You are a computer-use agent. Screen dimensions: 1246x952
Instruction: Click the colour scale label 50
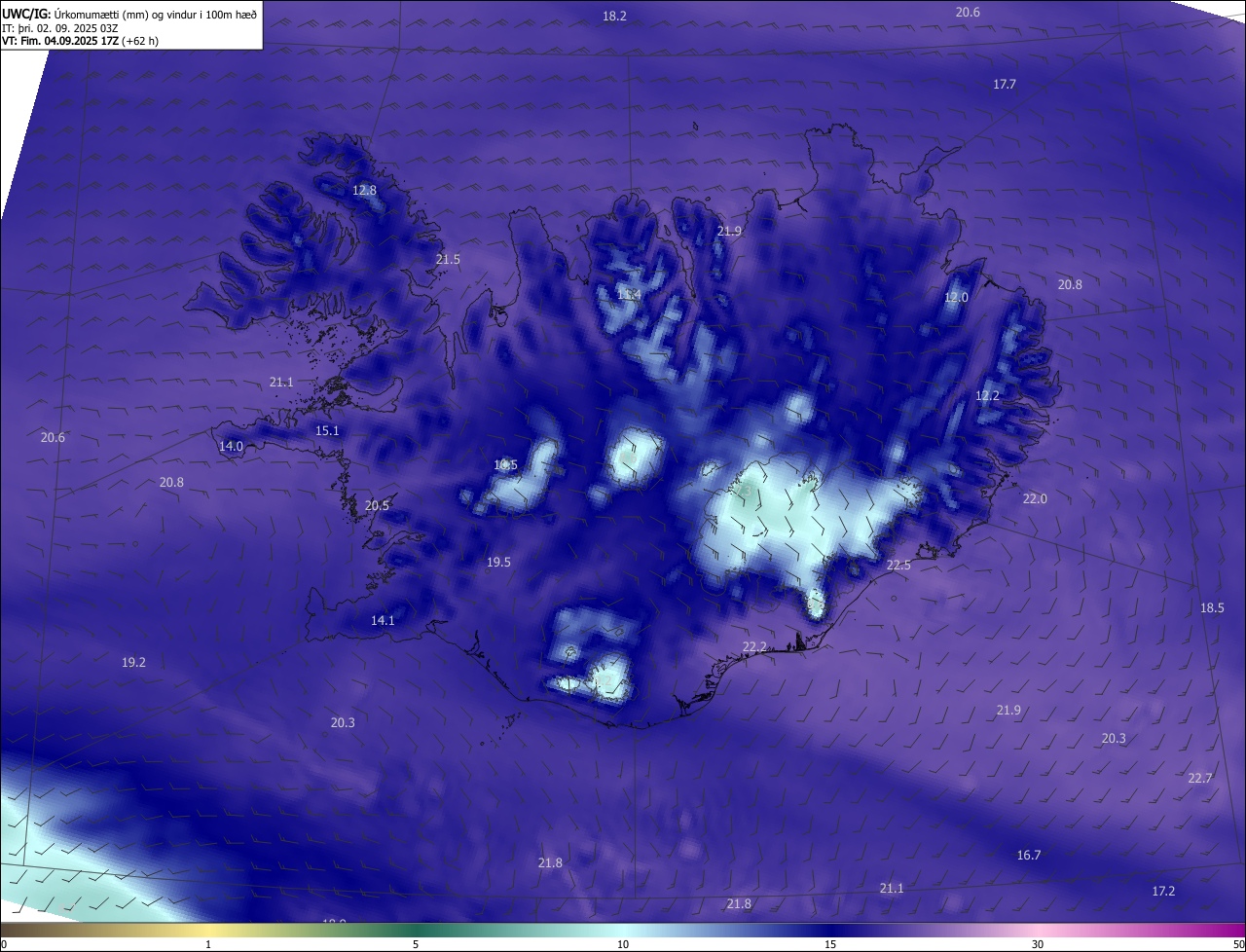click(1238, 944)
